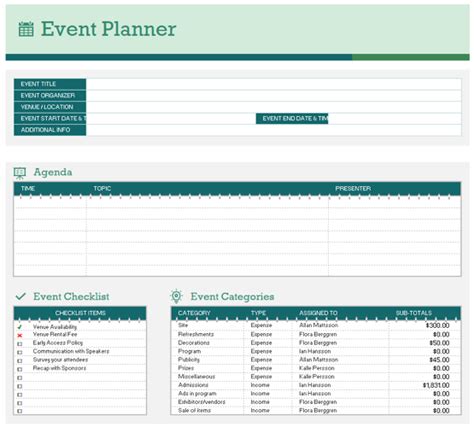474x427 pixels.
Task: Select the $1,831.00 Admissions subtotal cell
Action: 425,385
